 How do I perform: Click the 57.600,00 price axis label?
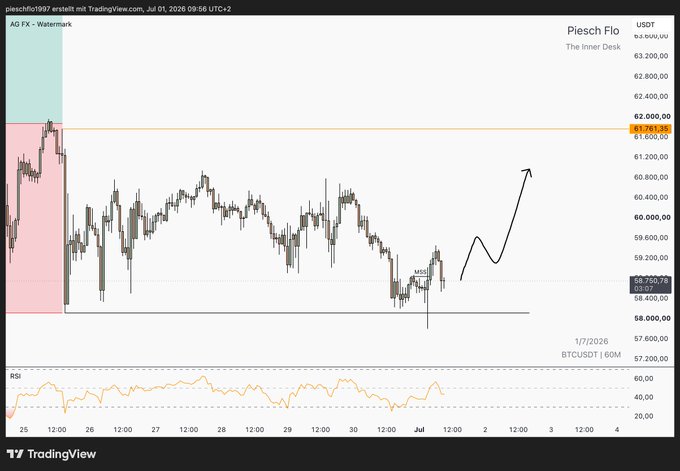coord(651,339)
